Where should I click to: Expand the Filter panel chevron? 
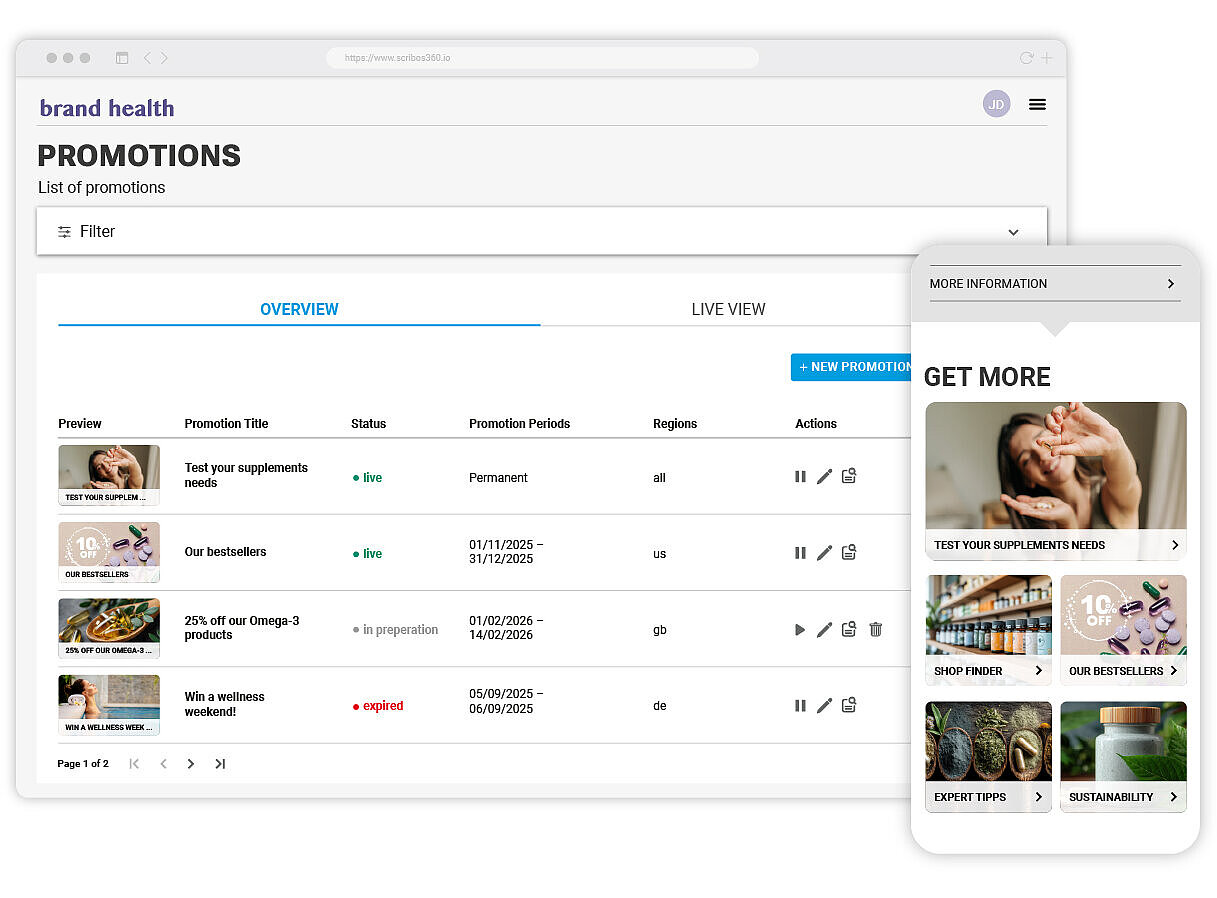1013,232
